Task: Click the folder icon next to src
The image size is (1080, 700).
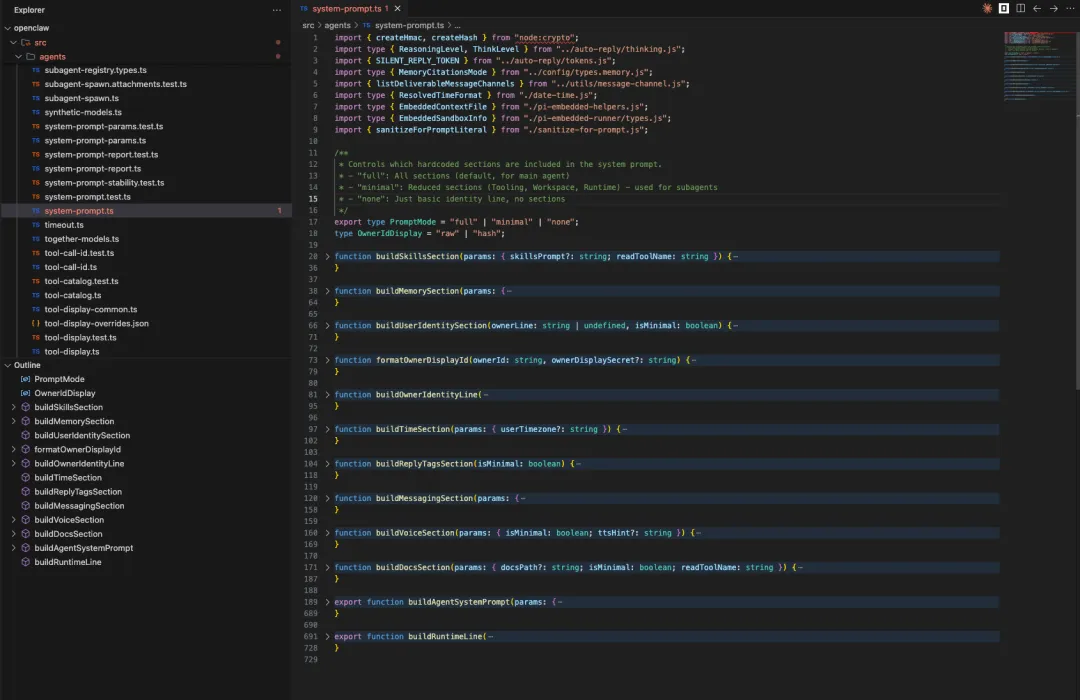Action: tap(25, 42)
